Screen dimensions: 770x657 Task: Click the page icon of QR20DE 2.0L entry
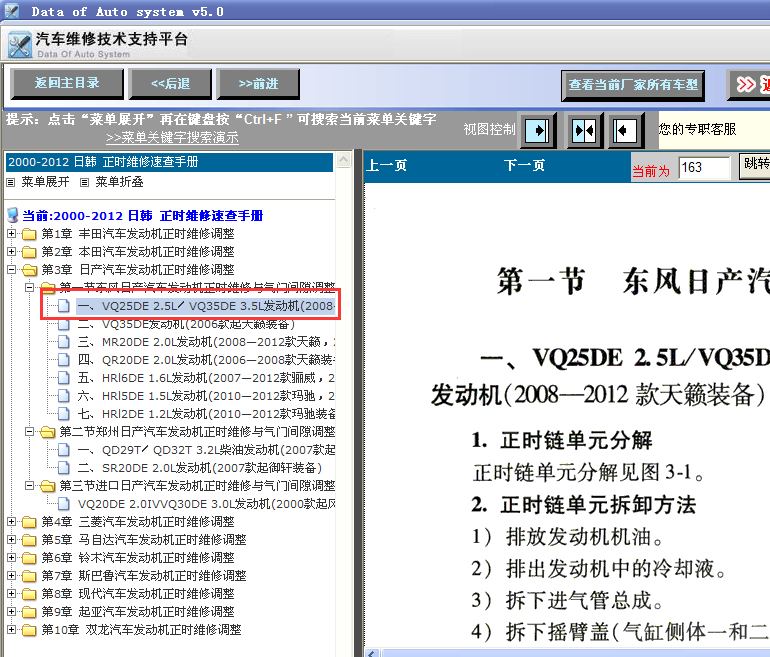click(63, 360)
